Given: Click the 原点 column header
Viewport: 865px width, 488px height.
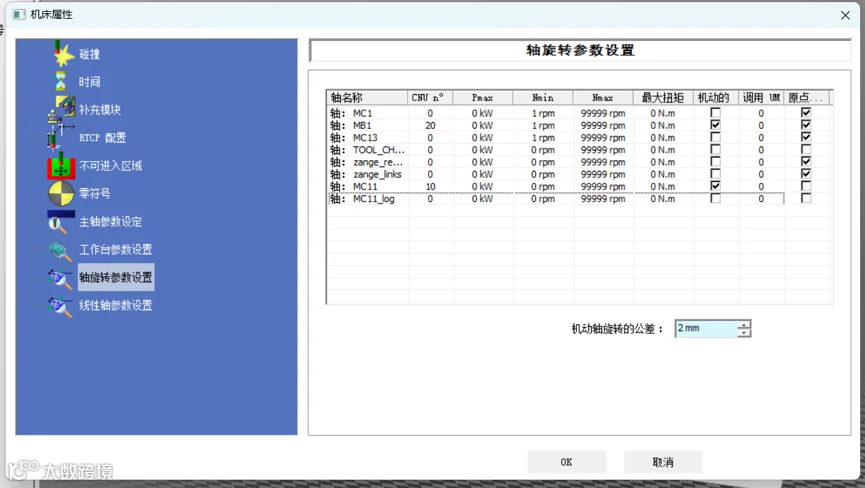Looking at the screenshot, I should 806,98.
